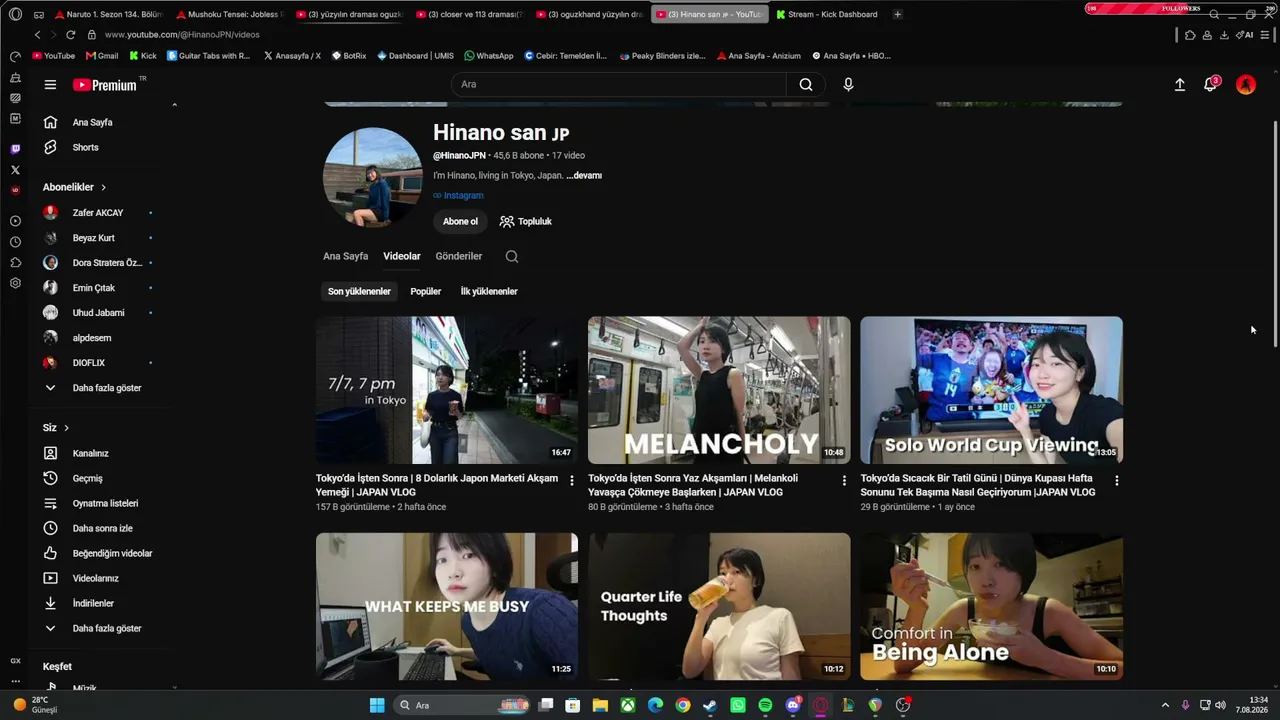Open Geçmiş history in the sidebar

pyautogui.click(x=88, y=478)
